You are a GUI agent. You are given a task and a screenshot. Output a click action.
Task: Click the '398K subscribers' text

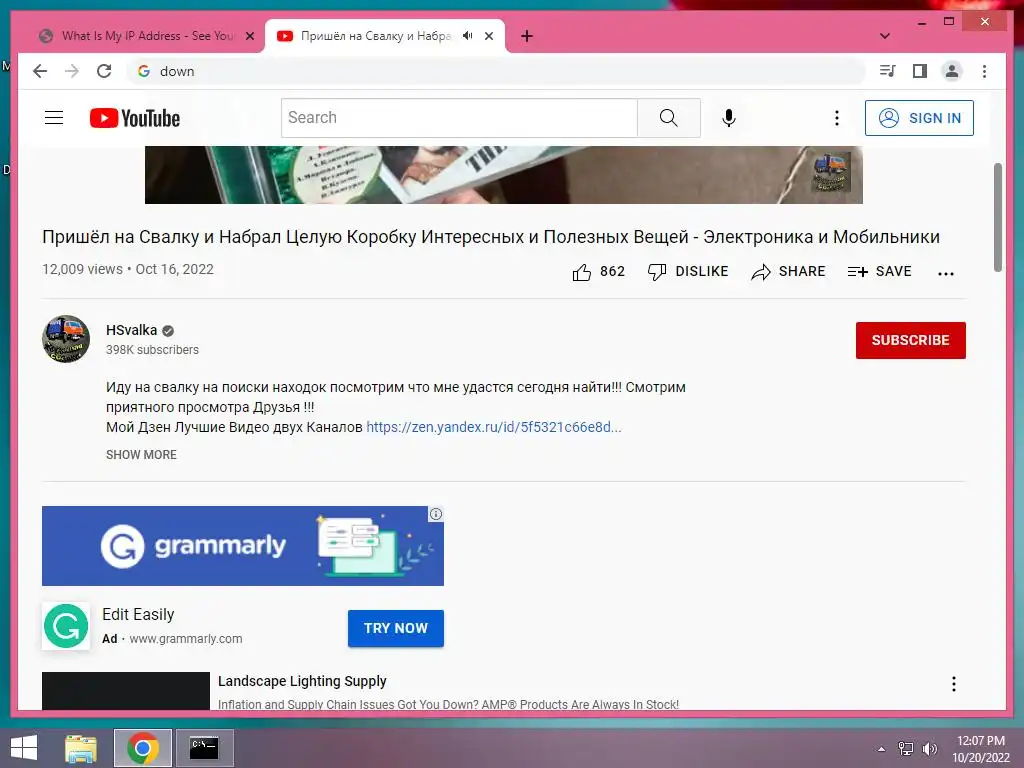click(x=152, y=350)
